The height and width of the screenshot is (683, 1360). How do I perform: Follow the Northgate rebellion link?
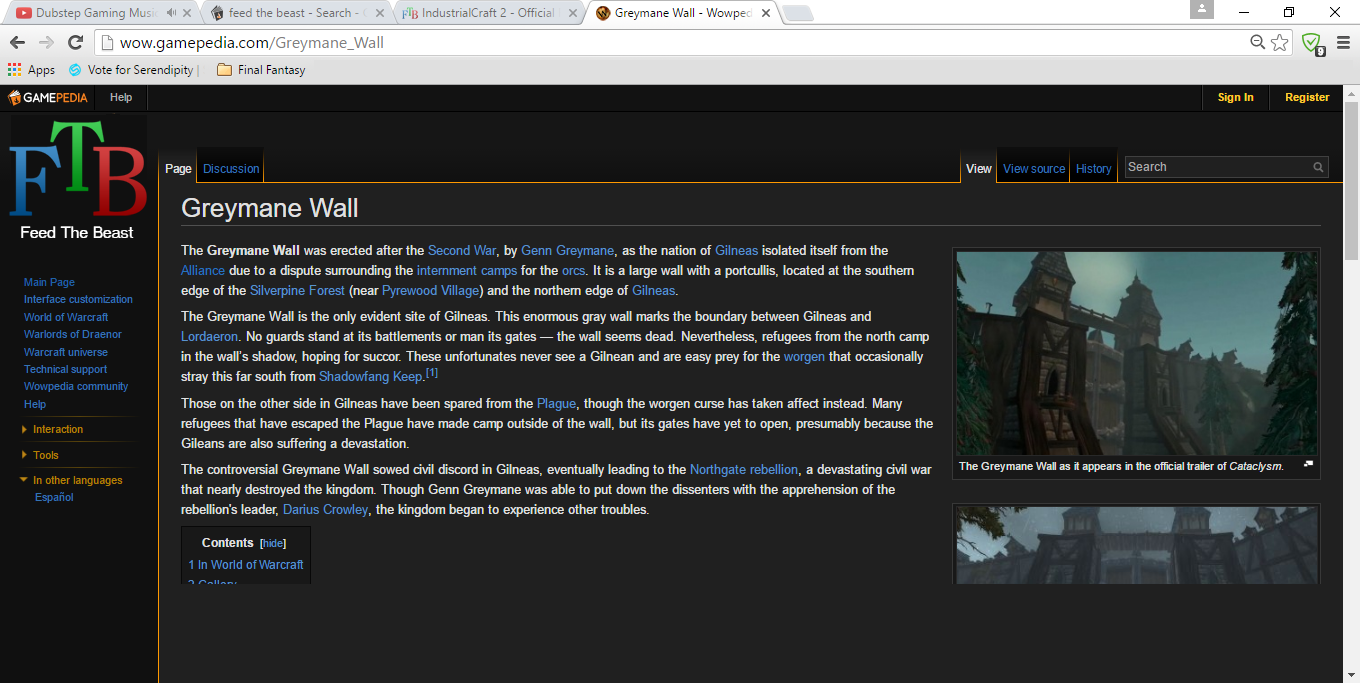[744, 469]
